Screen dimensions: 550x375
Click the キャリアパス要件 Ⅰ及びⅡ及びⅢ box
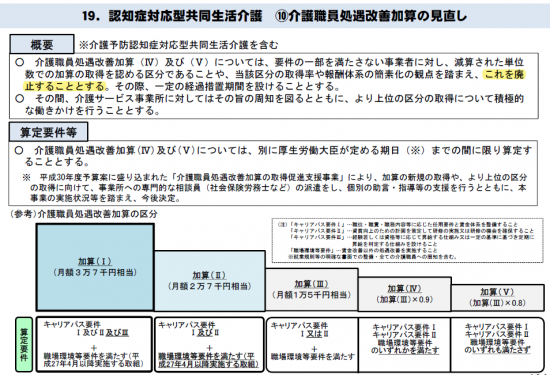[94, 344]
